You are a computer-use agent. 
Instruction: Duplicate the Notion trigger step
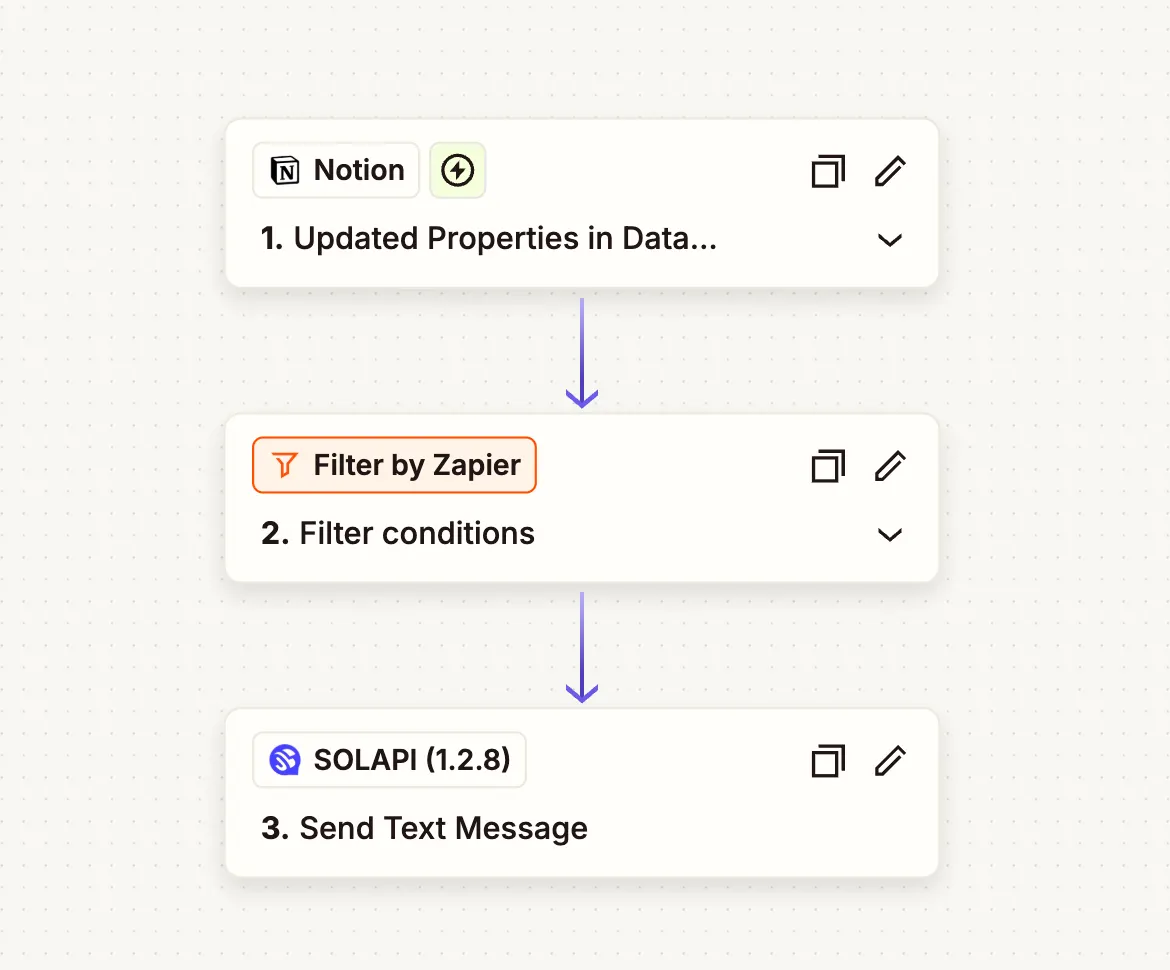(827, 172)
